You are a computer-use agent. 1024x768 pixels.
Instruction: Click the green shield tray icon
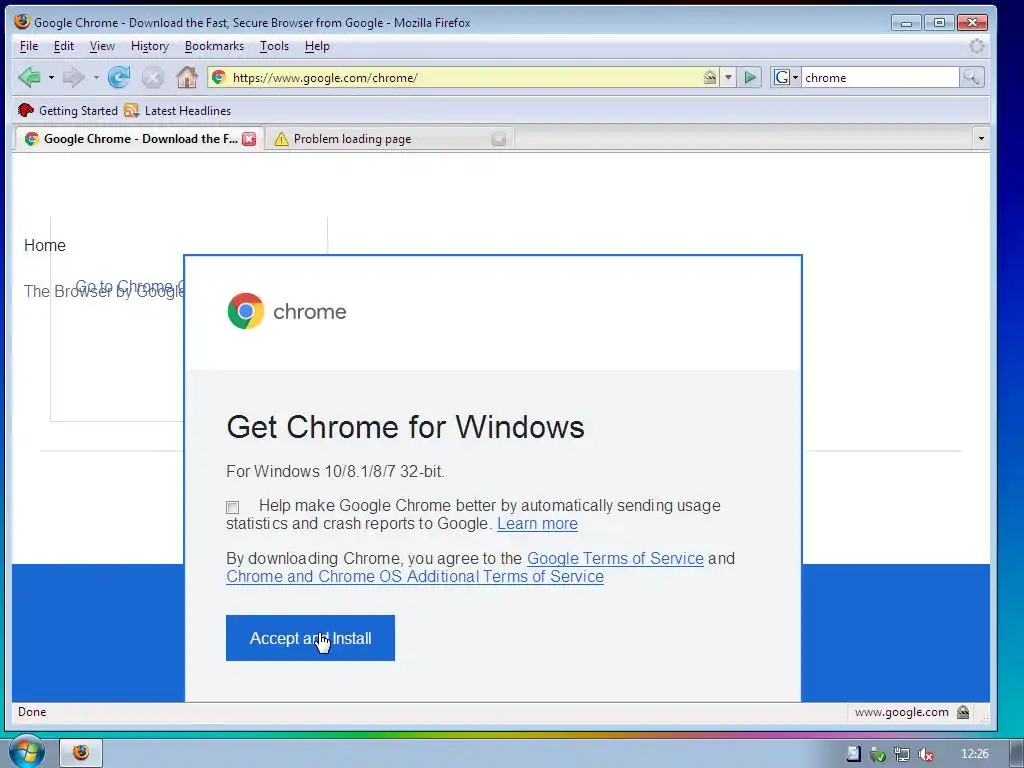(878, 755)
